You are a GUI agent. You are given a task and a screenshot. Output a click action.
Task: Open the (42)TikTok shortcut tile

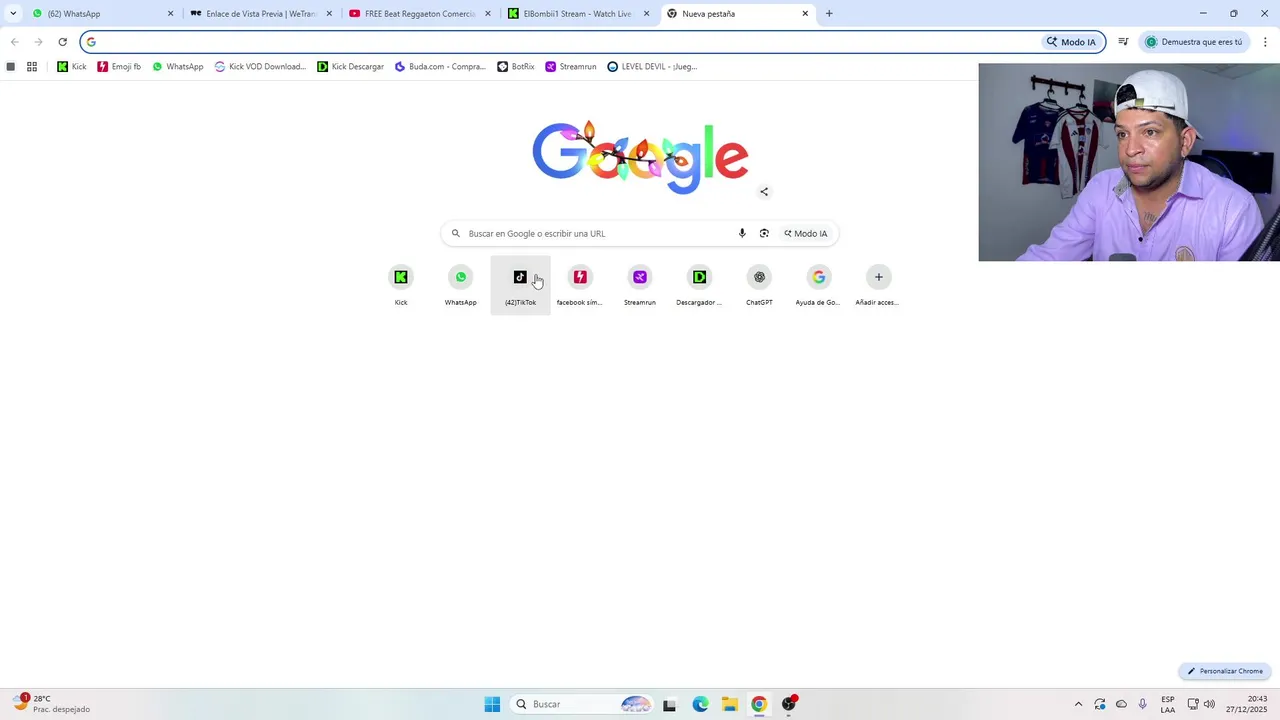click(x=520, y=285)
